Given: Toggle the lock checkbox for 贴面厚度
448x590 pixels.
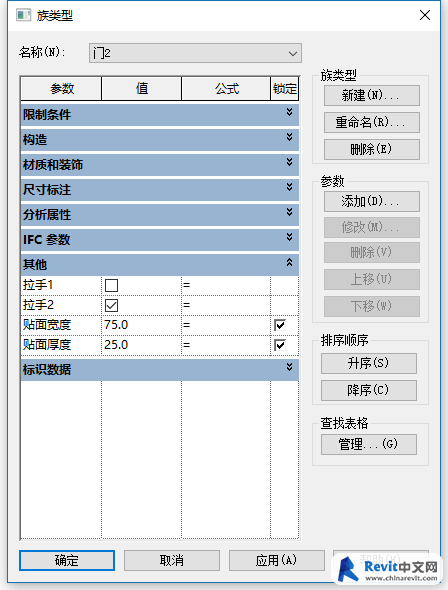Looking at the screenshot, I should [280, 345].
